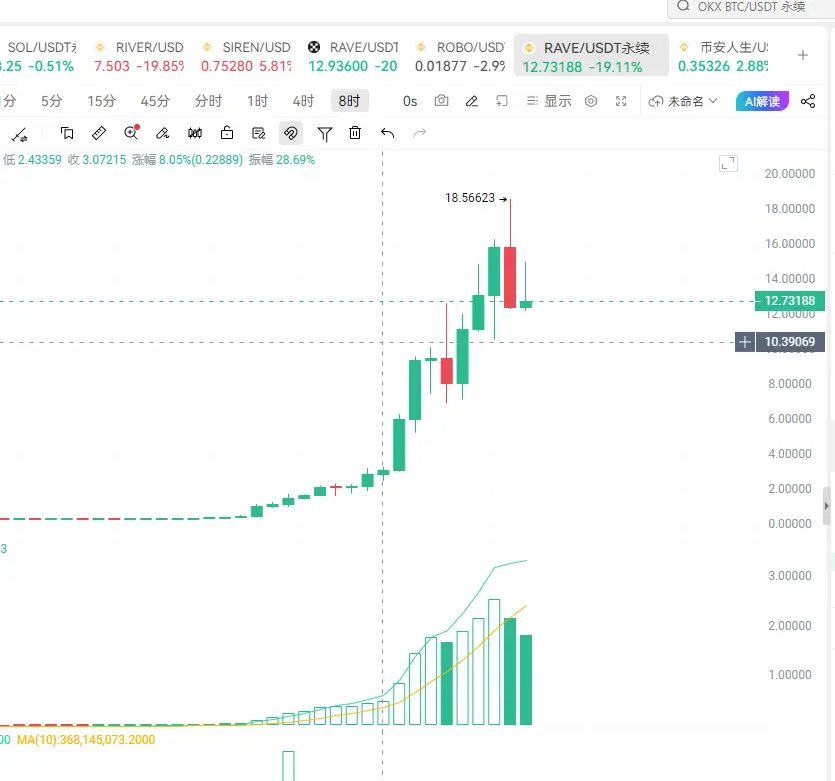
Task: Open the candlestick style tool
Action: click(195, 133)
